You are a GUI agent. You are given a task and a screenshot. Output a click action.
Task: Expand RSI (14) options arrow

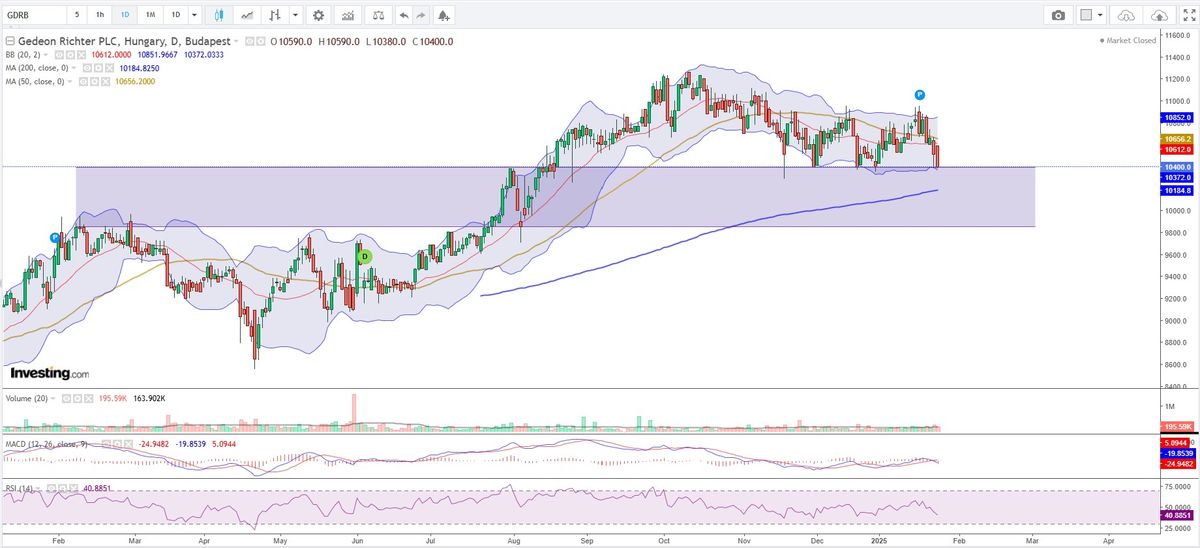pyautogui.click(x=38, y=488)
